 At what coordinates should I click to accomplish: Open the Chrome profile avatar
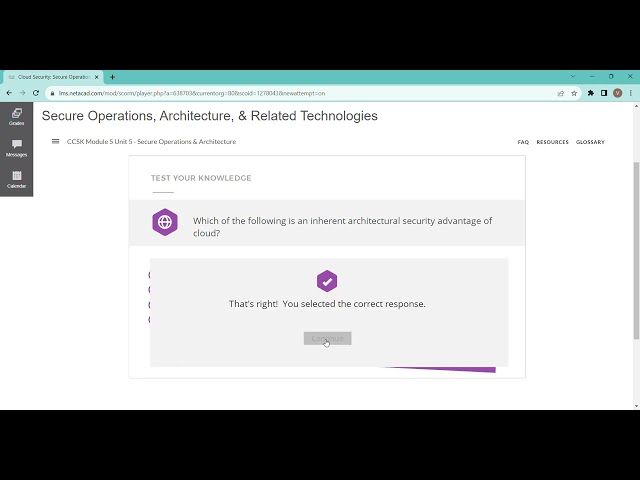click(618, 93)
